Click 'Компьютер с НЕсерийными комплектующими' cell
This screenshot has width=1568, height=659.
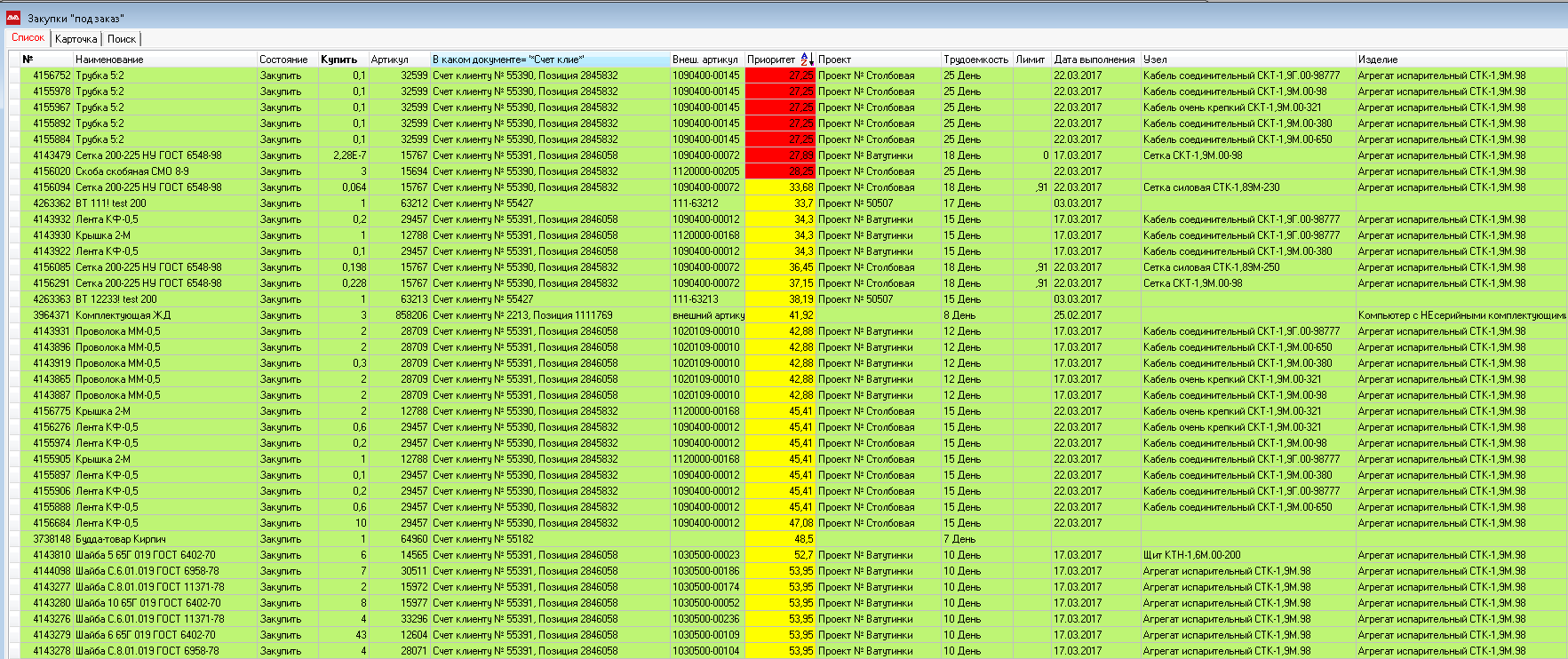click(x=1462, y=315)
